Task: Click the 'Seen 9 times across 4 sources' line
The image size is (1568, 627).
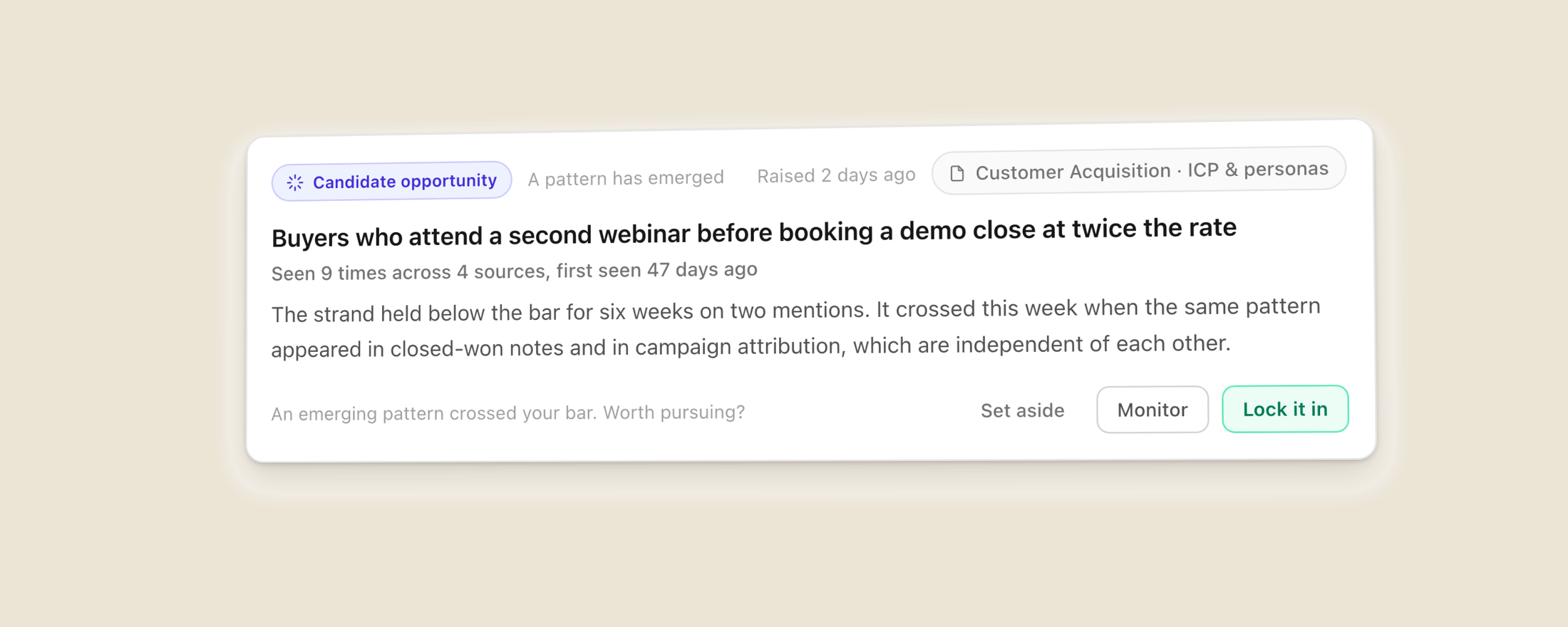Action: pos(408,272)
